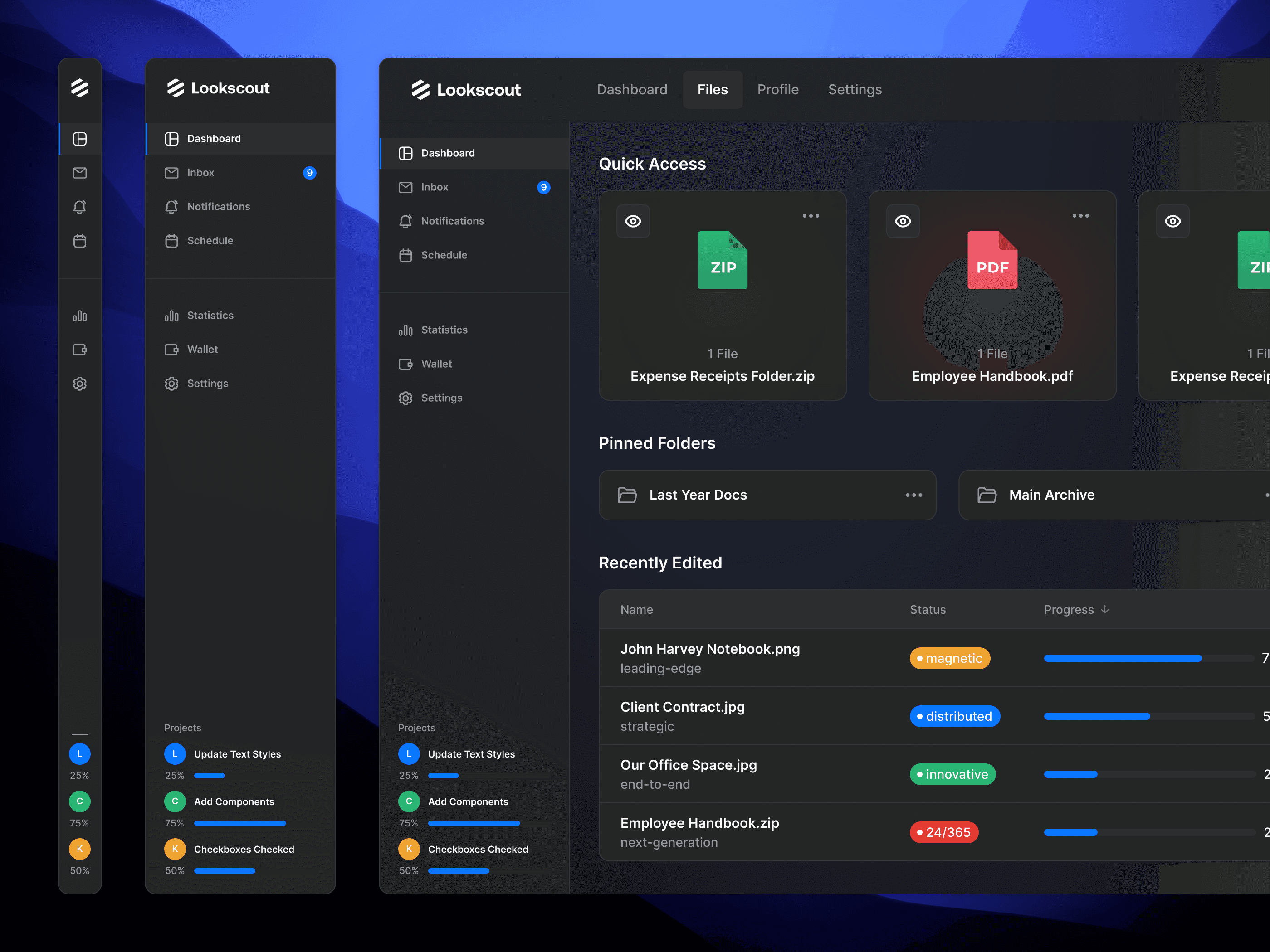
Task: Click the green C avatar in the narrow sidebar
Action: coord(80,801)
